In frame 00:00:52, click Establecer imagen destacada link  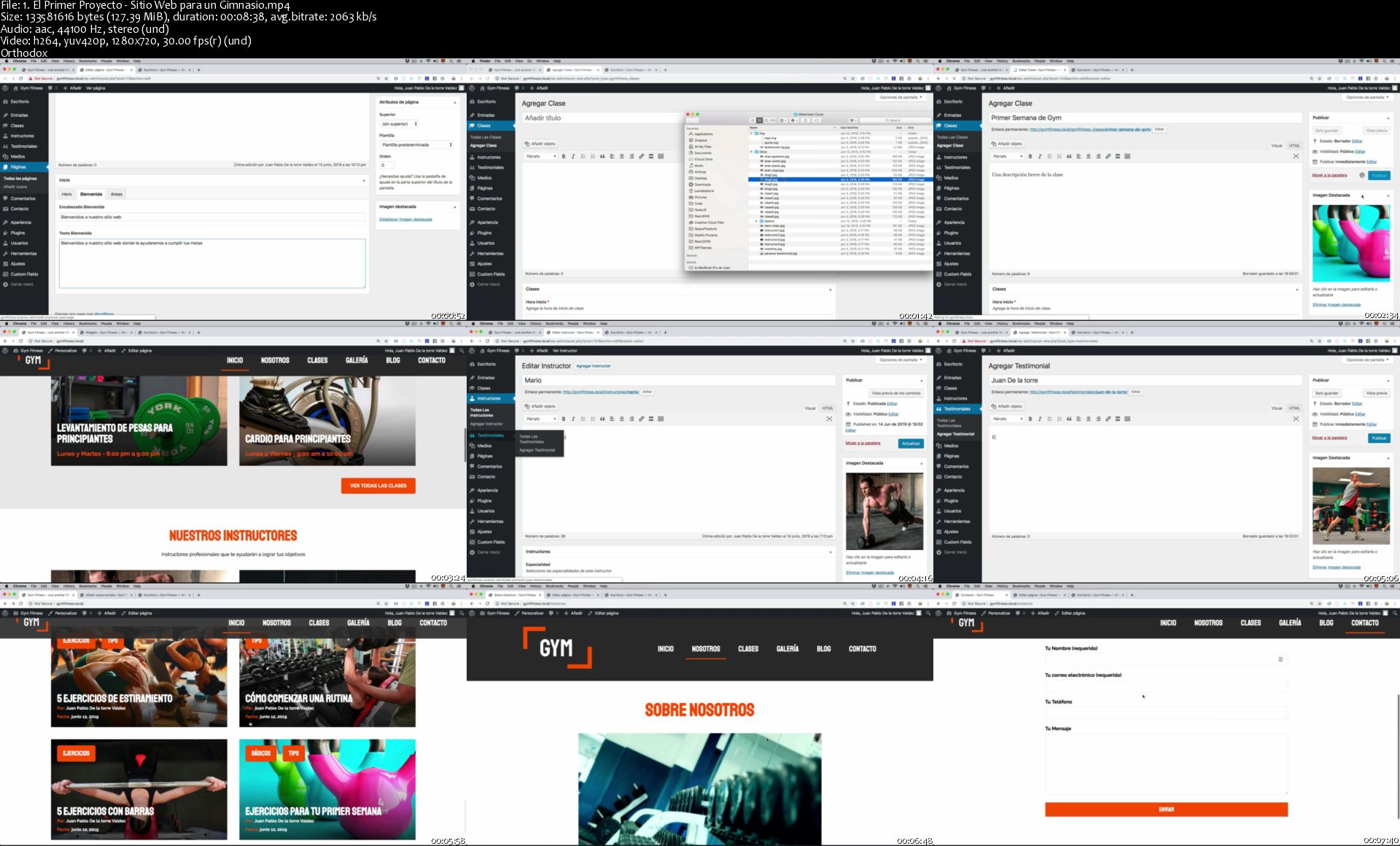(405, 220)
